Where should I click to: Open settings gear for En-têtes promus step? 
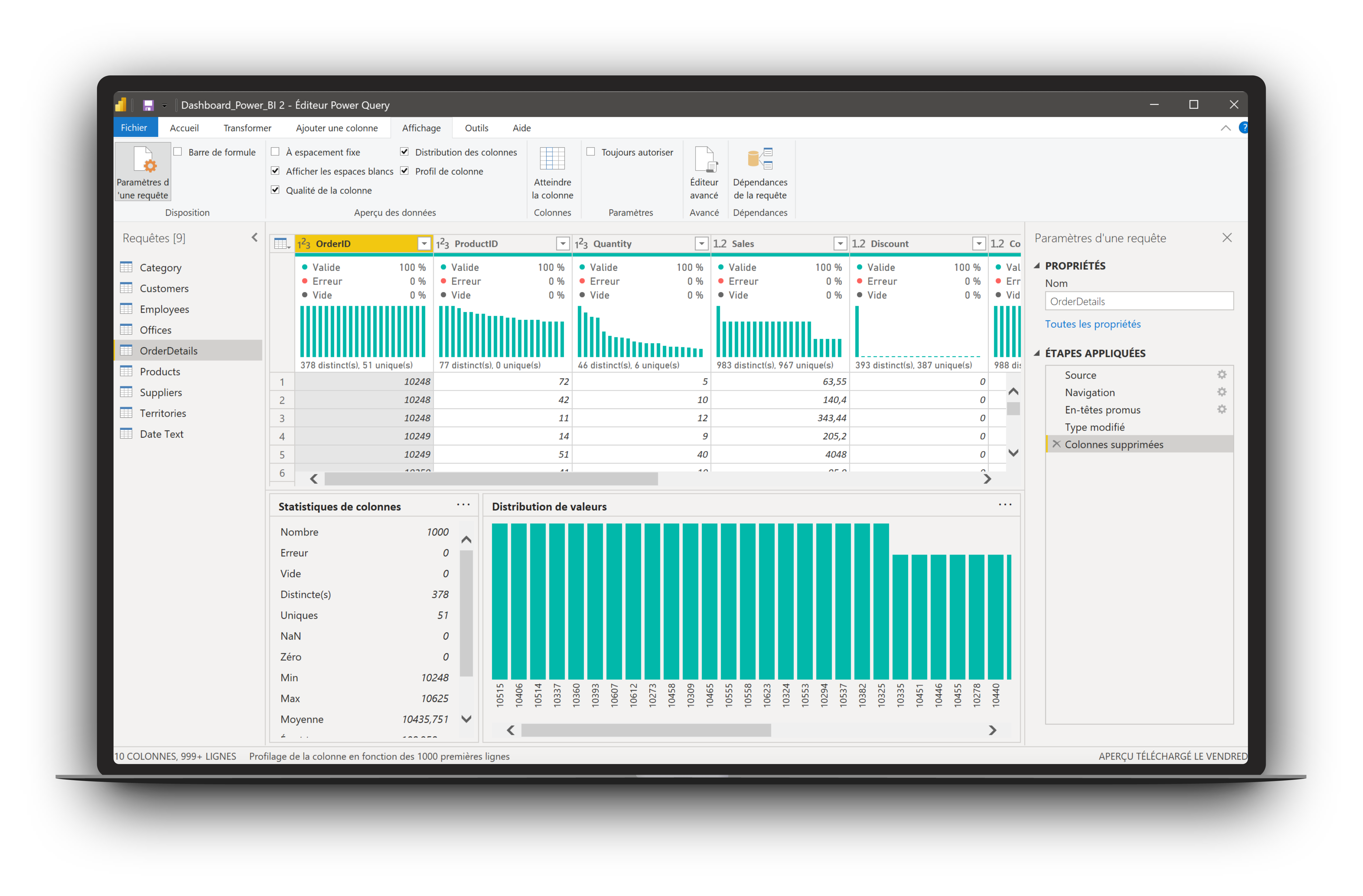click(x=1222, y=409)
